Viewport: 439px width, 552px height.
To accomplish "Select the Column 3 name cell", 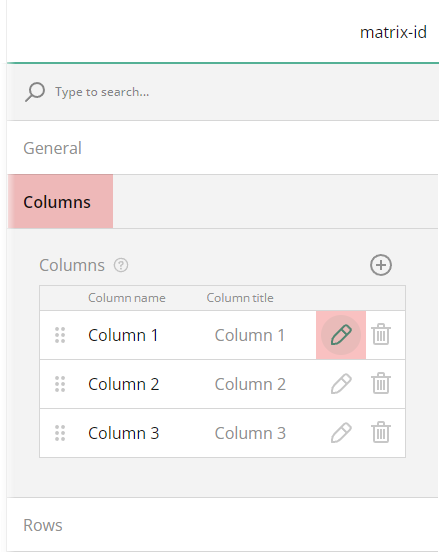I will click(x=124, y=433).
